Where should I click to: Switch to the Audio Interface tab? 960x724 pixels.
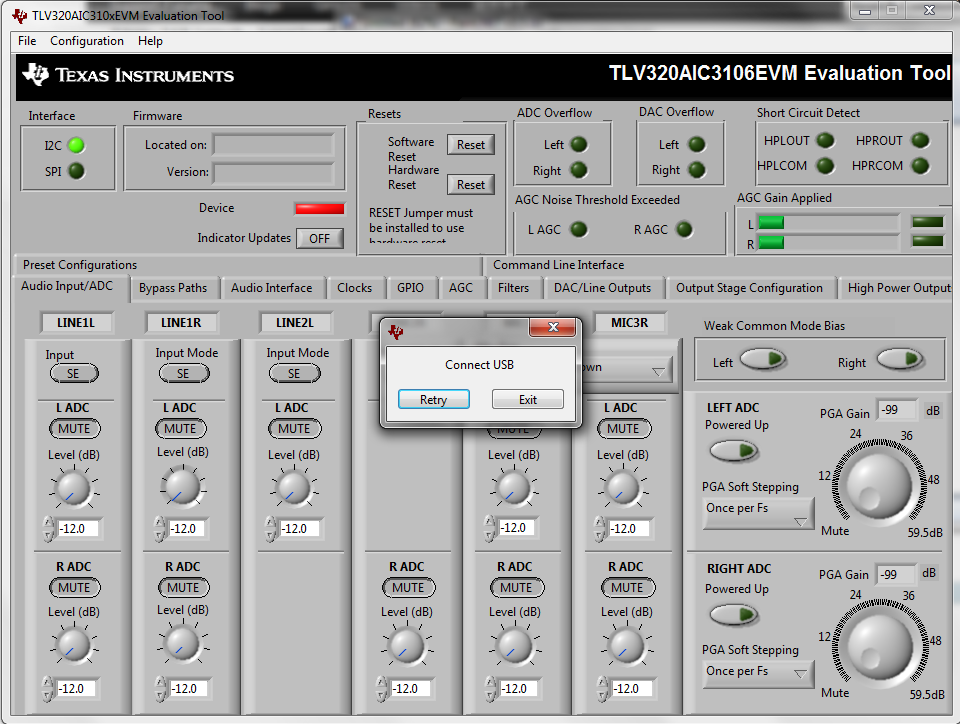tap(271, 288)
